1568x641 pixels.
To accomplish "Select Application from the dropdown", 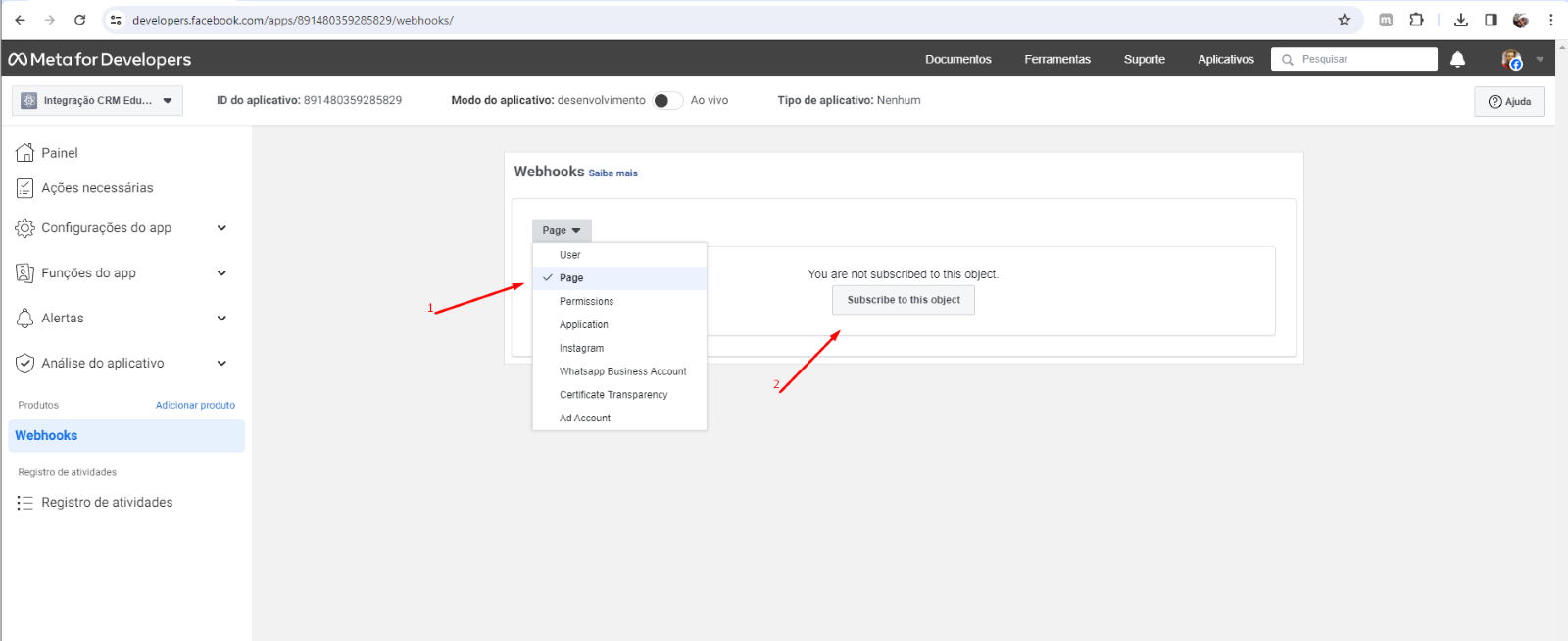I will (619, 324).
